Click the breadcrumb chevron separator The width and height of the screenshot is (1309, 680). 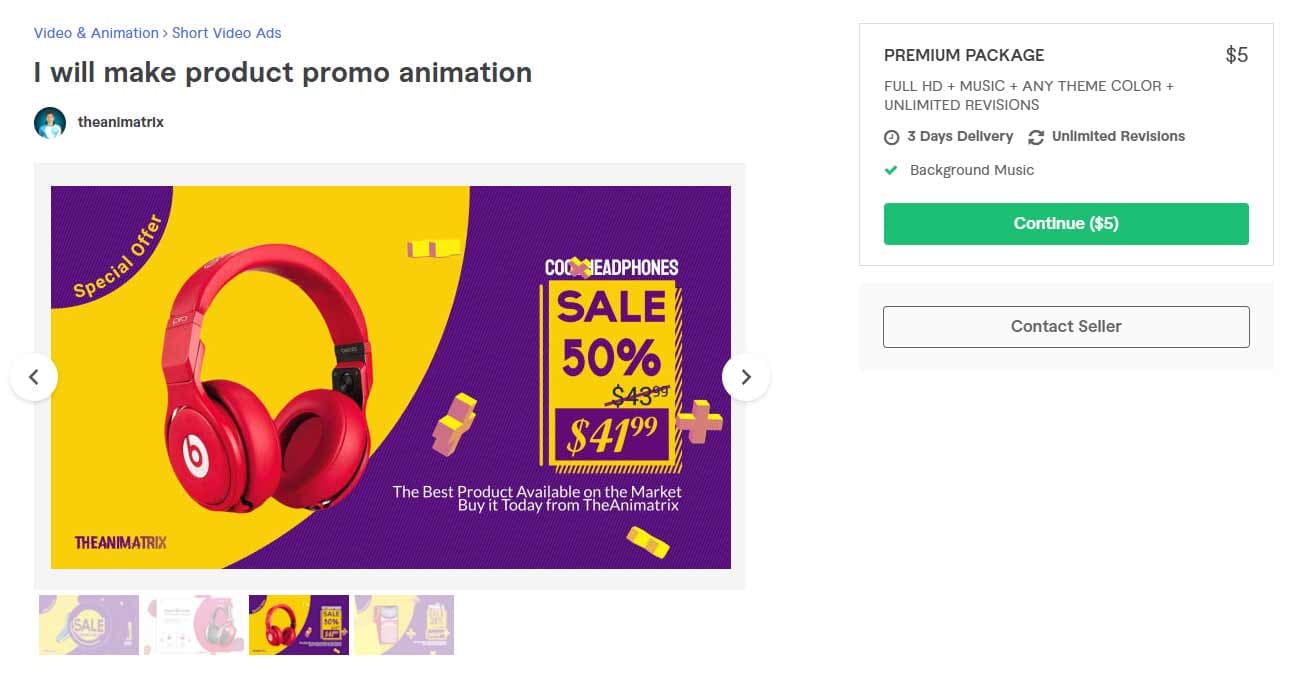pos(165,33)
